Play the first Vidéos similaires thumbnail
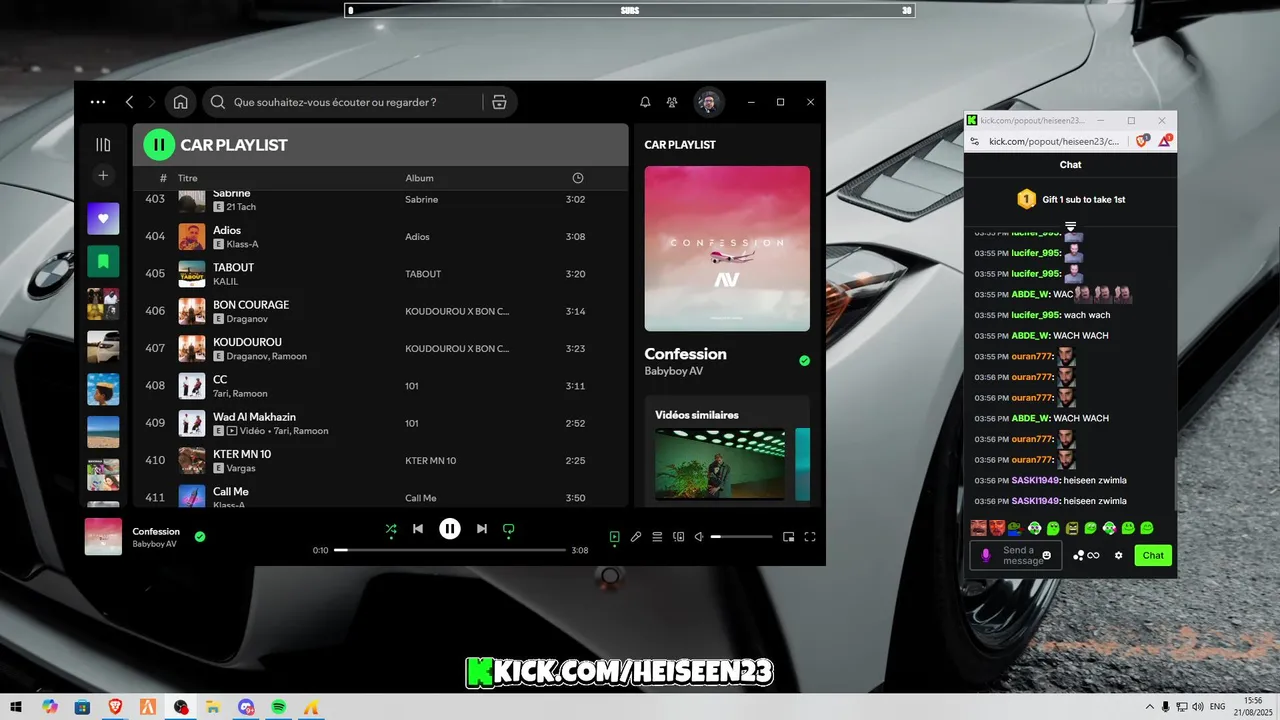This screenshot has width=1280, height=720. tap(720, 464)
